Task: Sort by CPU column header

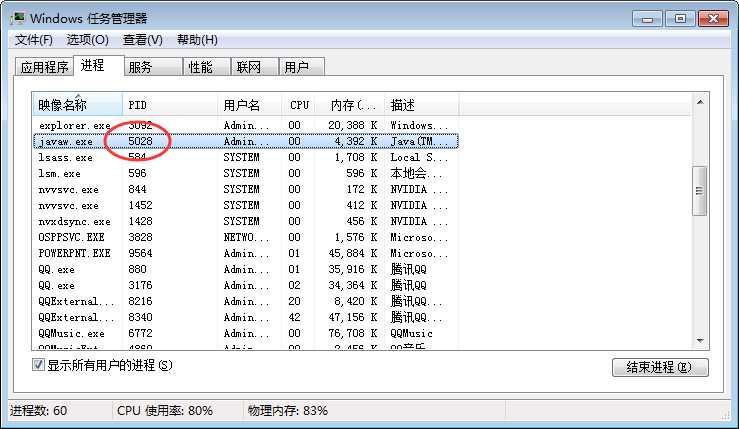Action: 299,105
